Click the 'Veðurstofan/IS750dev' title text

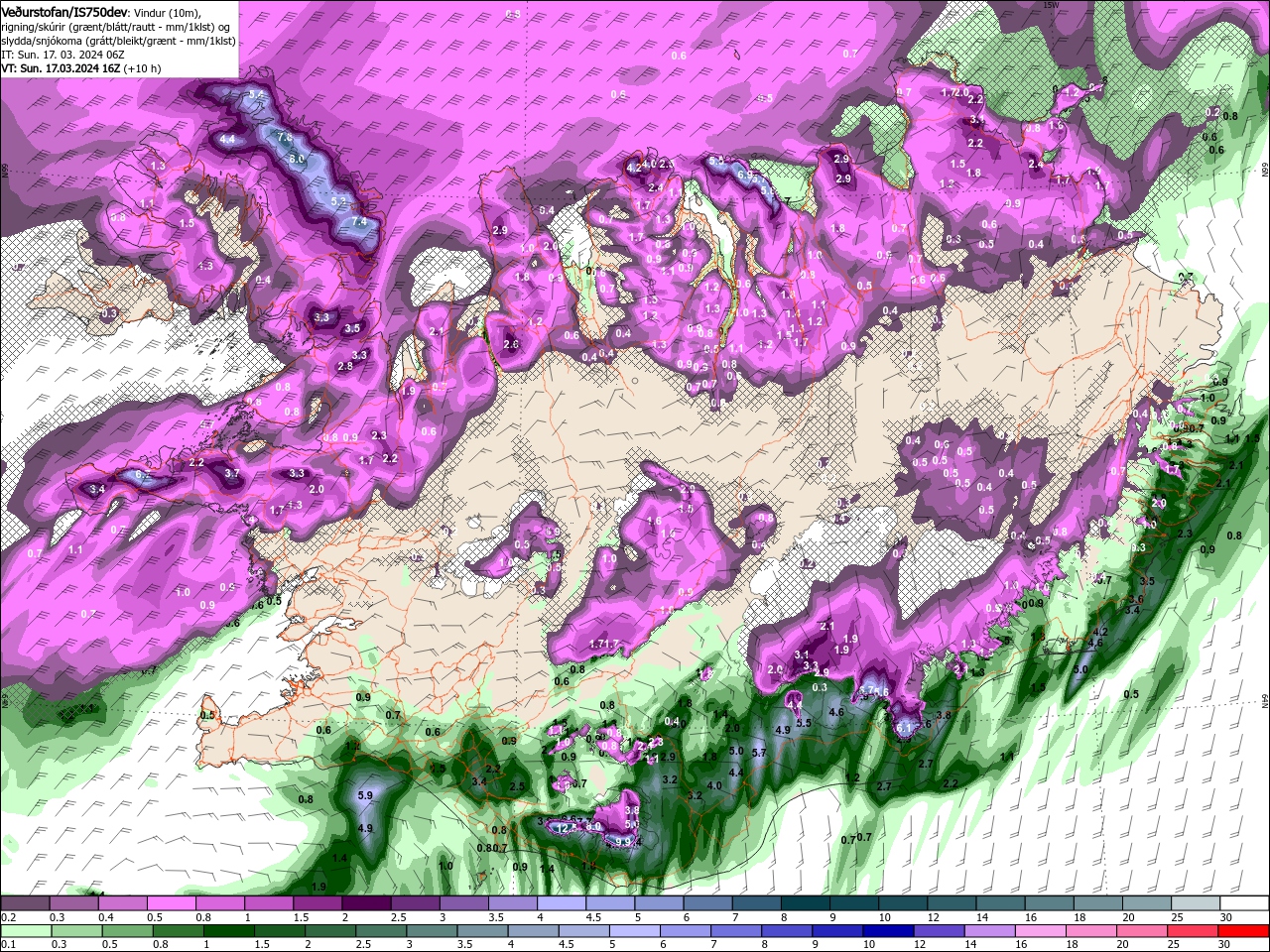pos(63,11)
